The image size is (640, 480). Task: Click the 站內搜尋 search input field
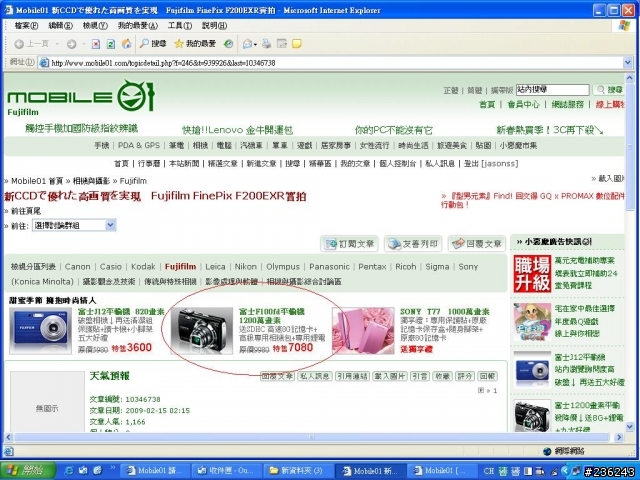(553, 90)
